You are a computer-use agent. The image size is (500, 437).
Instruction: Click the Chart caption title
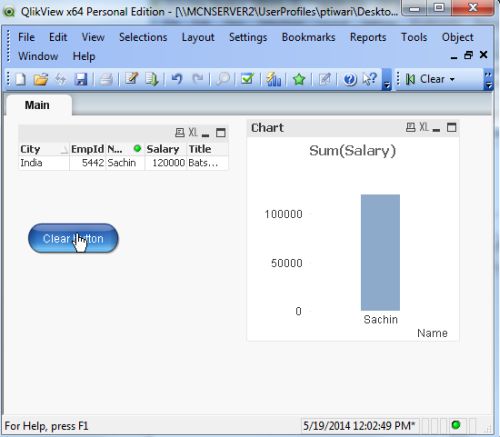pos(267,128)
